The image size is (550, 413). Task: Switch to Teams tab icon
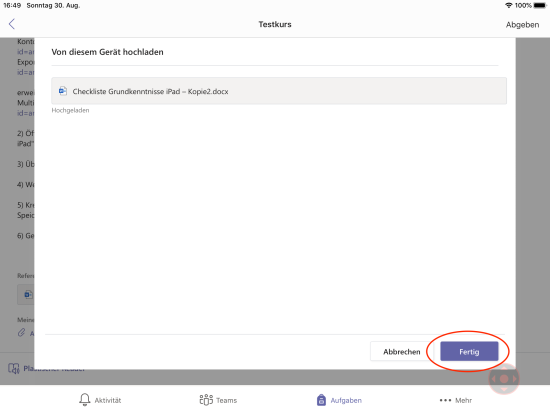[206, 400]
